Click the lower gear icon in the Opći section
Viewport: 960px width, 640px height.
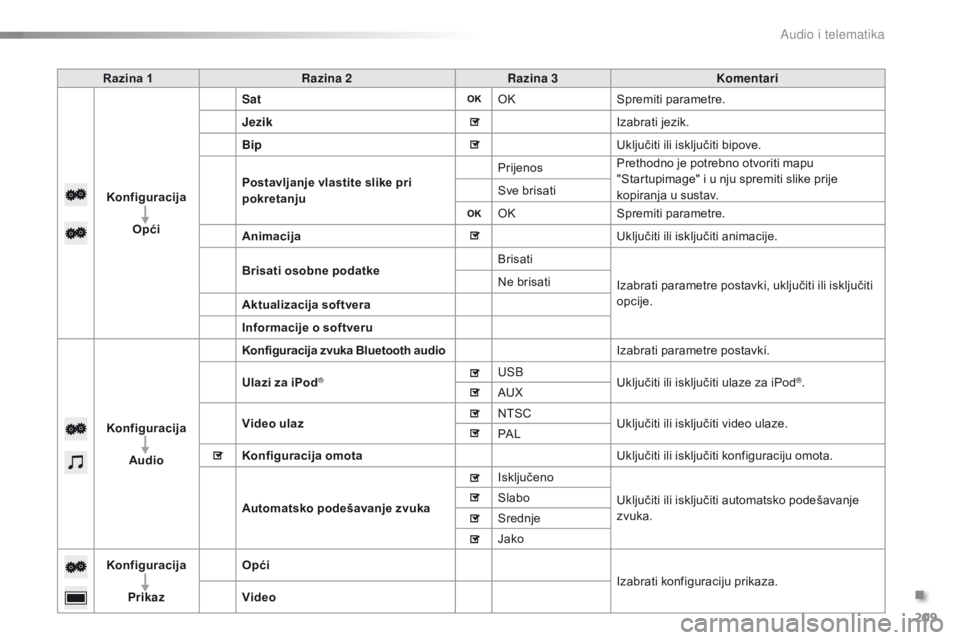(76, 233)
